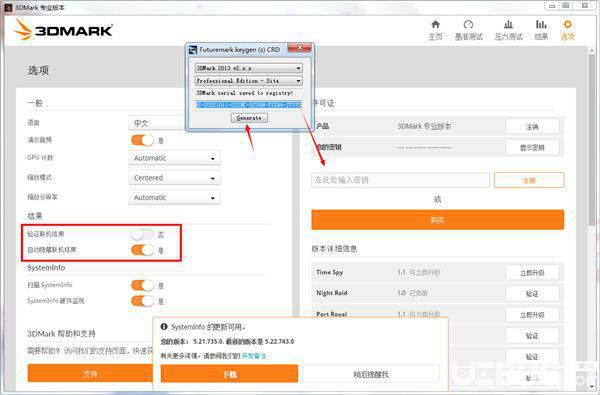The image size is (600, 395).
Task: Click the orange download button in update notice
Action: pyautogui.click(x=229, y=374)
